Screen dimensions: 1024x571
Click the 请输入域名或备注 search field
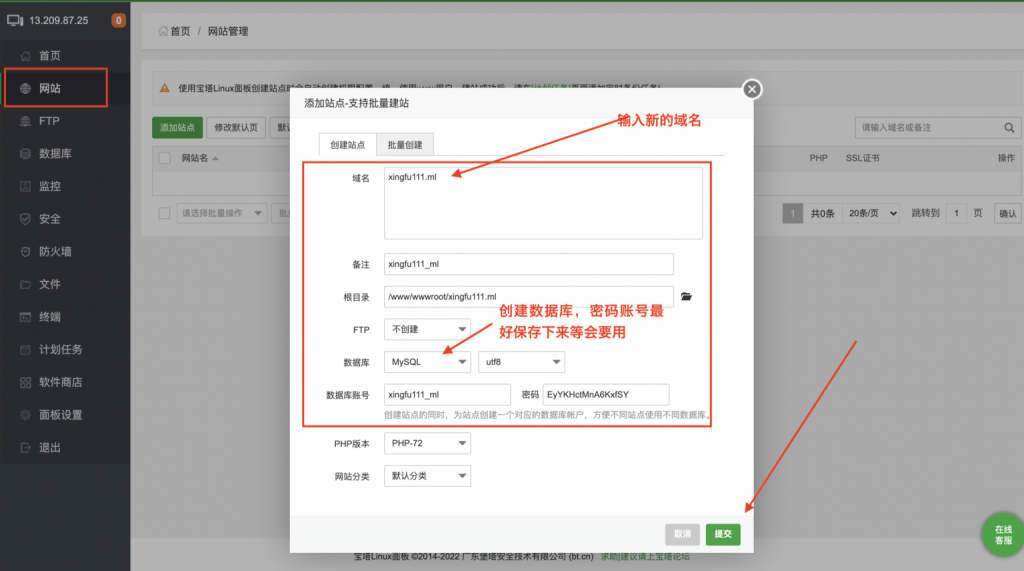tap(928, 128)
